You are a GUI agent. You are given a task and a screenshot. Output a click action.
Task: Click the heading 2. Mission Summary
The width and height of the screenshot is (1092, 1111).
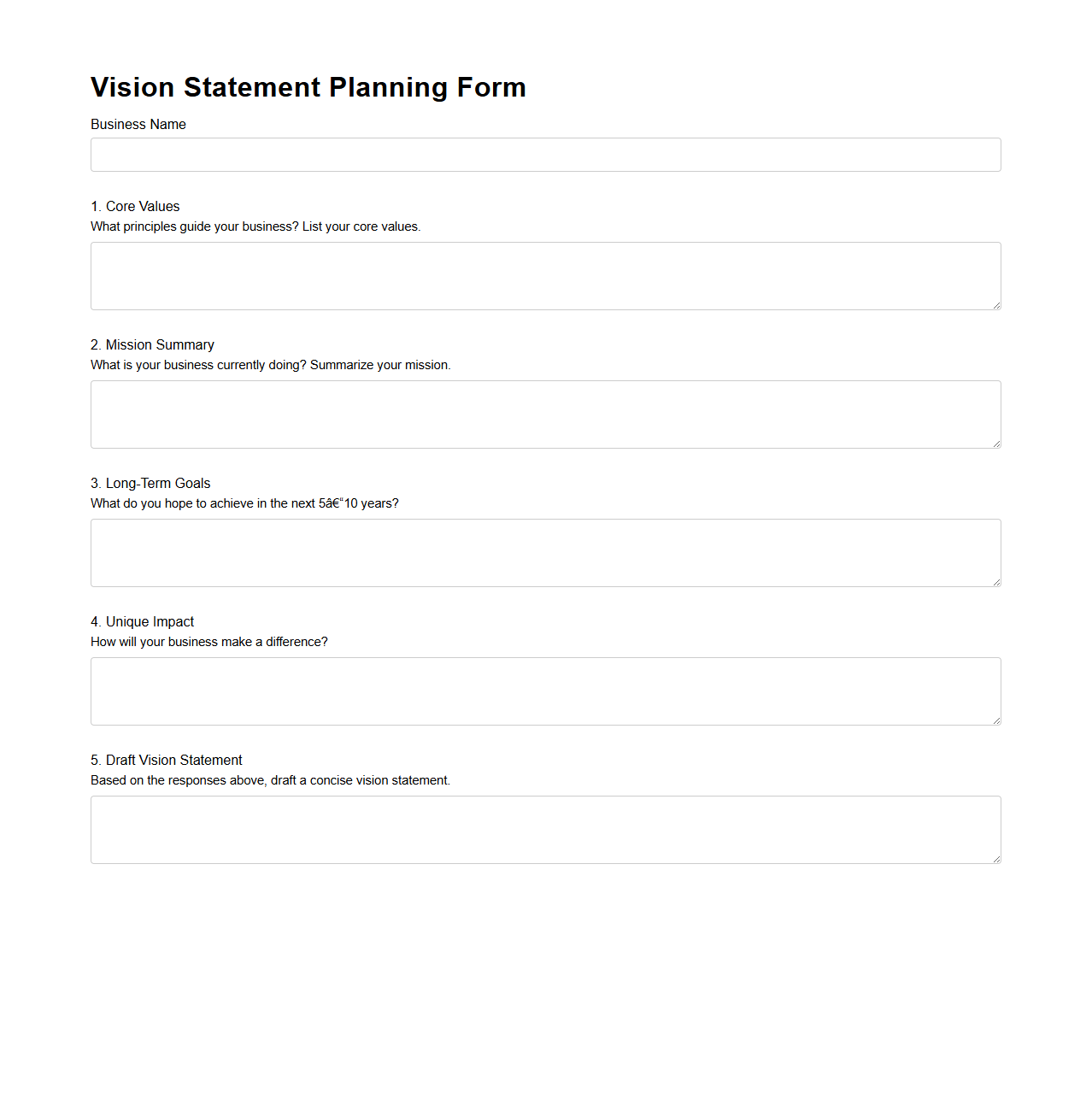152,344
